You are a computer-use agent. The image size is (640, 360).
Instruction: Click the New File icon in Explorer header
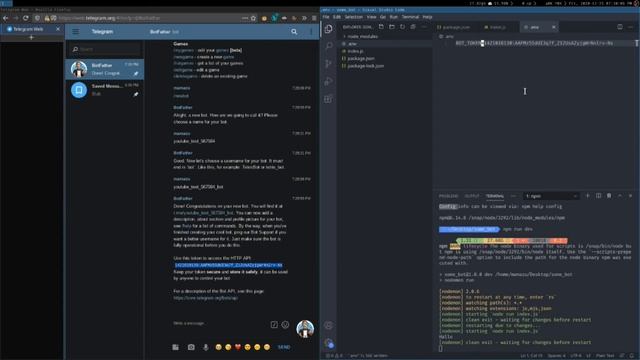pos(381,27)
